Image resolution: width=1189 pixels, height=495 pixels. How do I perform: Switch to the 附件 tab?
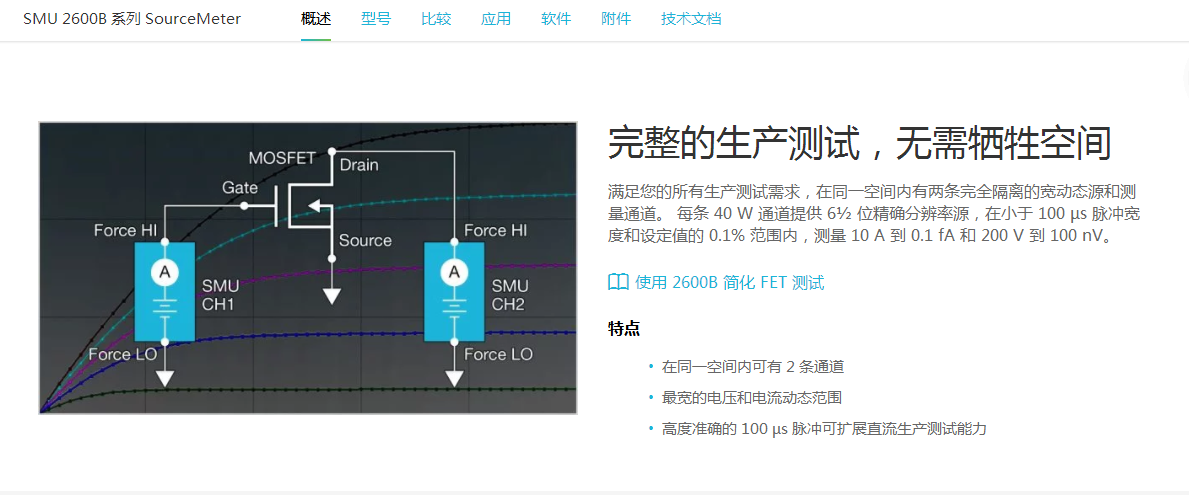tap(616, 19)
